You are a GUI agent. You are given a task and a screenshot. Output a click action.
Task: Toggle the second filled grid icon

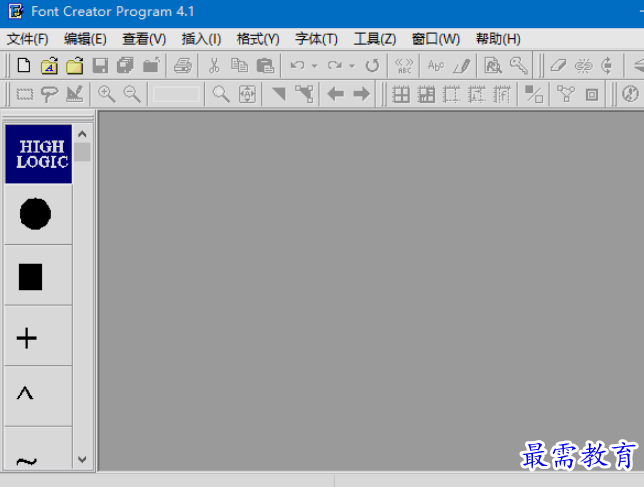(x=426, y=94)
